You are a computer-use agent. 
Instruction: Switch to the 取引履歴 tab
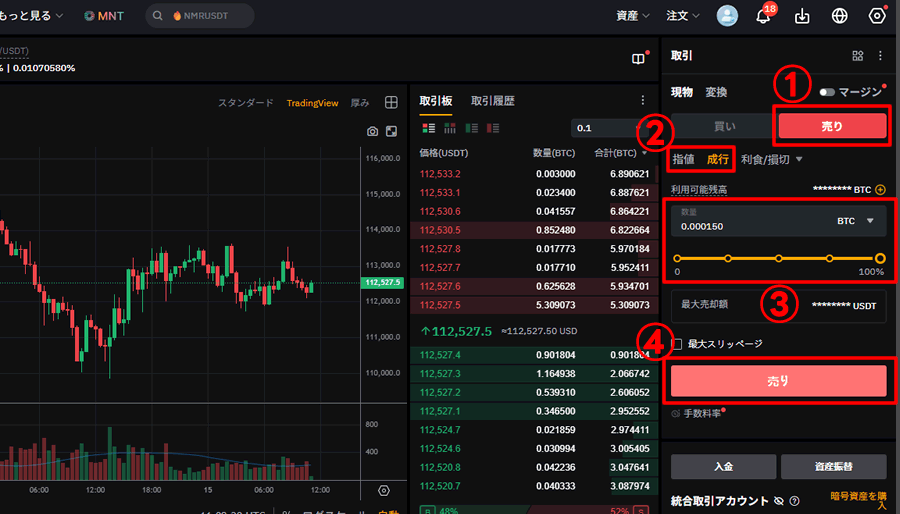click(x=493, y=101)
